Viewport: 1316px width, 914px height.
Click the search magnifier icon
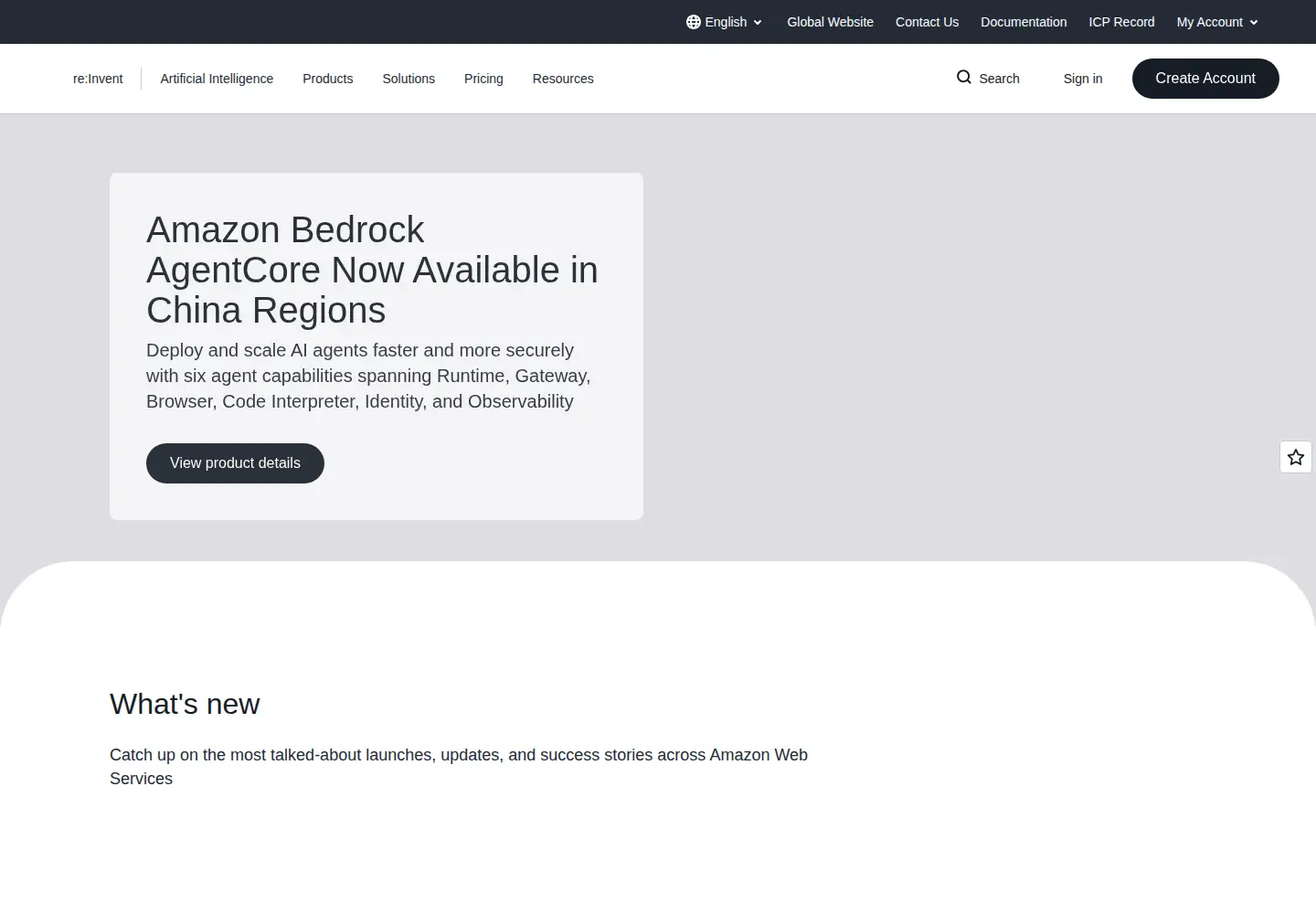point(964,78)
